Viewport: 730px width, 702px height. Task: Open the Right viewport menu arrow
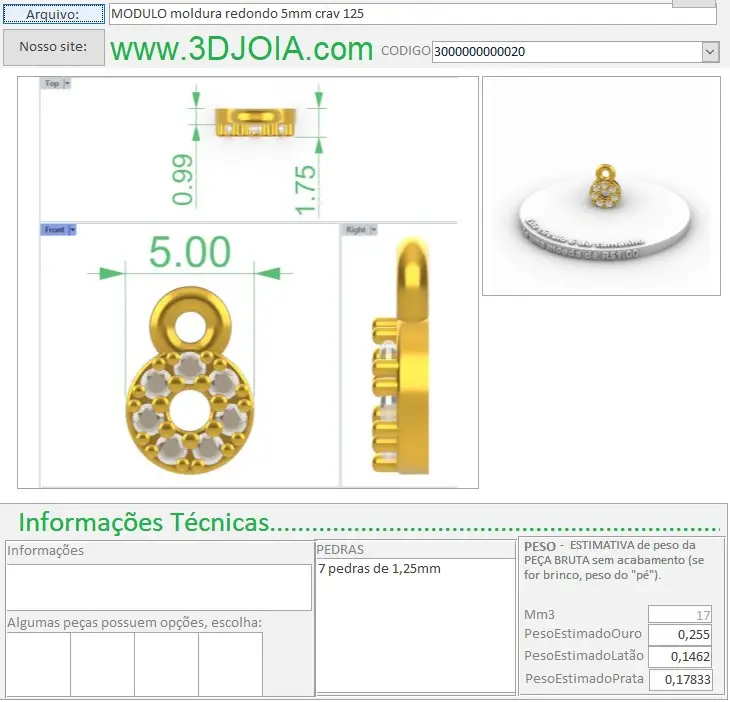[373, 230]
